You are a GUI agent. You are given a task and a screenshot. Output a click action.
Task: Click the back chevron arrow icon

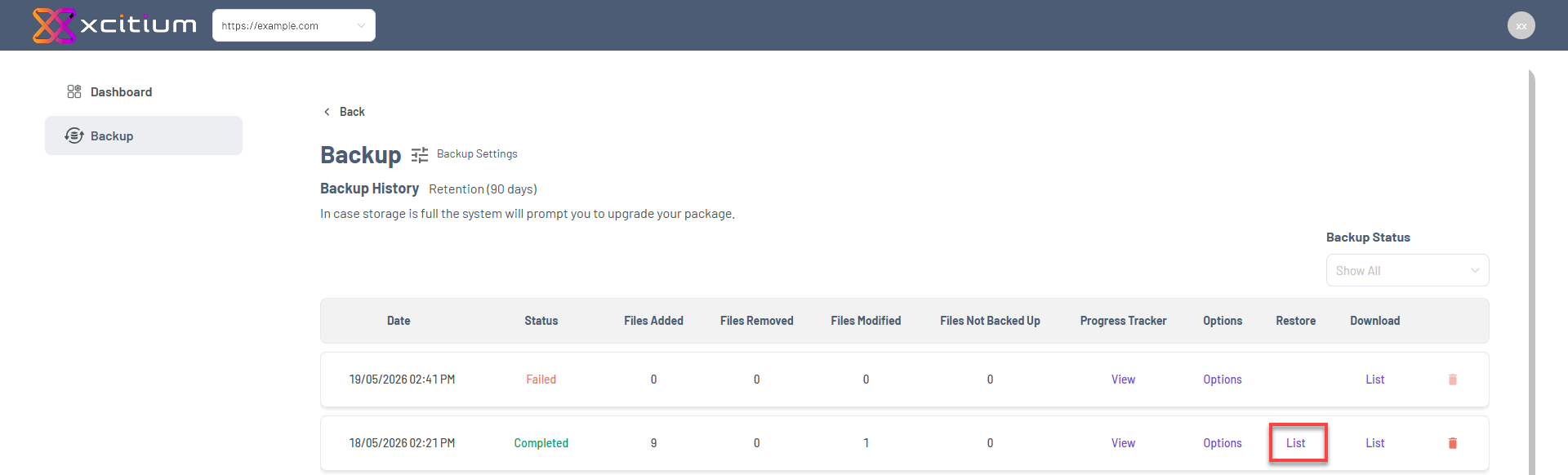coord(327,112)
